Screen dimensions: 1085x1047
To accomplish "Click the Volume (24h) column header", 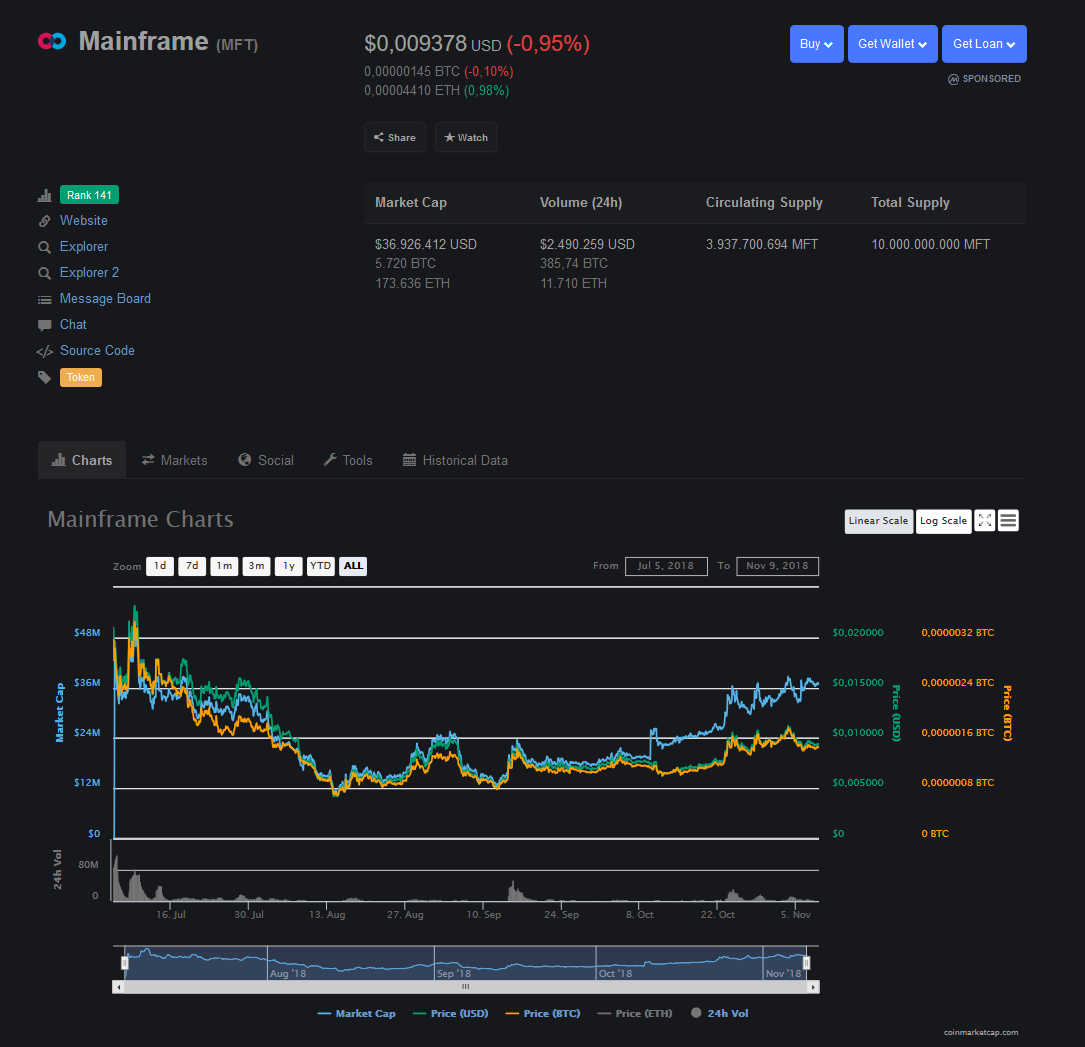I will [581, 203].
